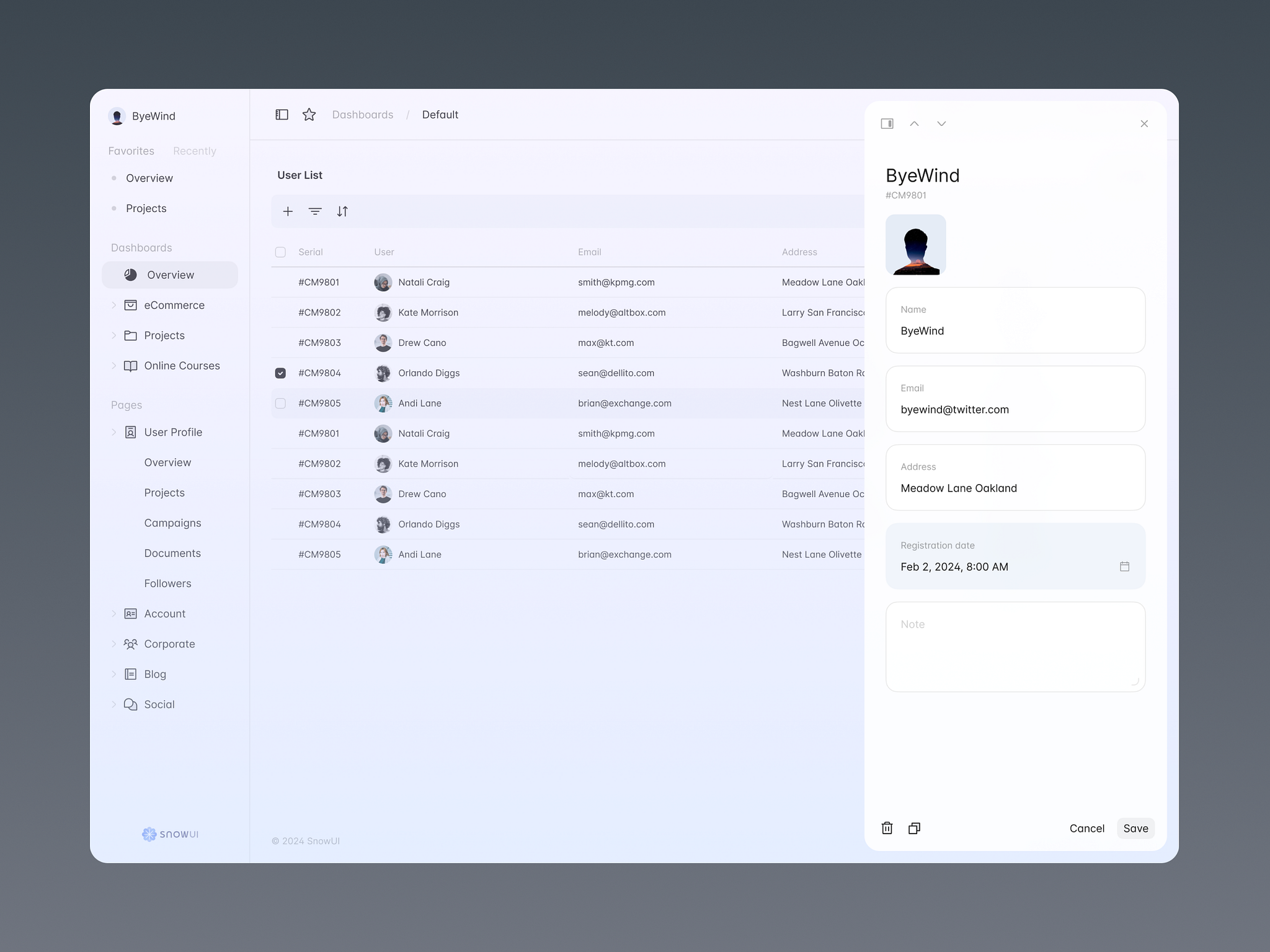1270x952 pixels.
Task: Save the ByeWind profile changes
Action: click(x=1135, y=828)
